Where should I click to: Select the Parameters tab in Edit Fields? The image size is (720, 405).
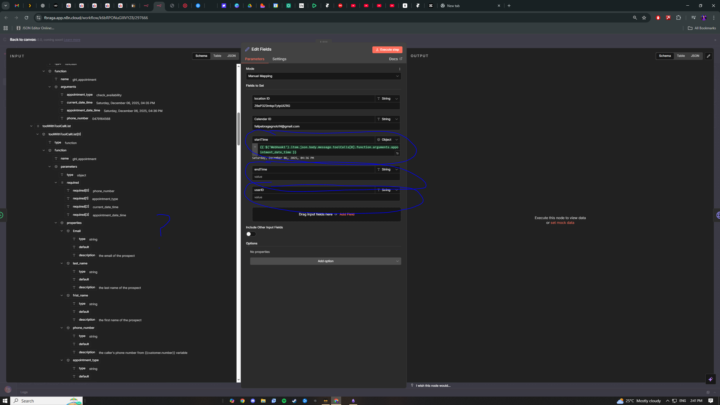(254, 59)
